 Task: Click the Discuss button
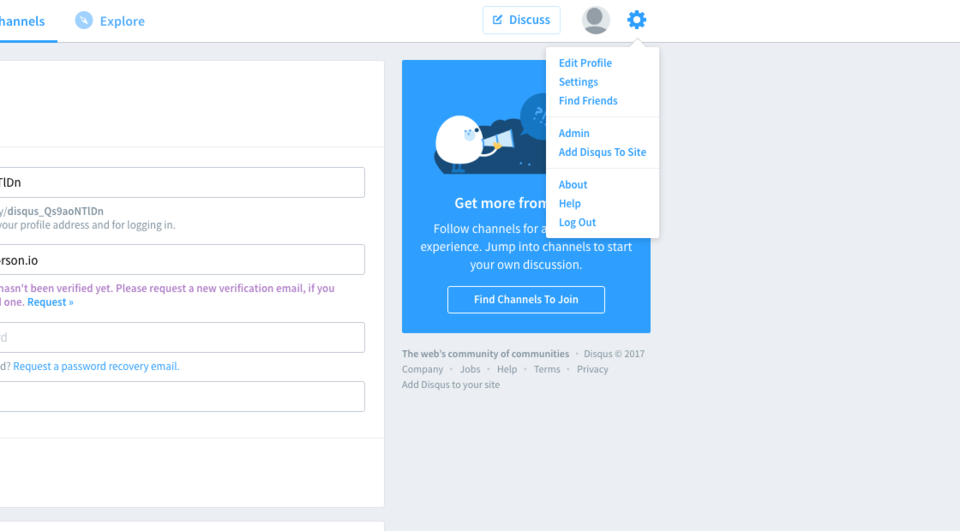pos(521,20)
